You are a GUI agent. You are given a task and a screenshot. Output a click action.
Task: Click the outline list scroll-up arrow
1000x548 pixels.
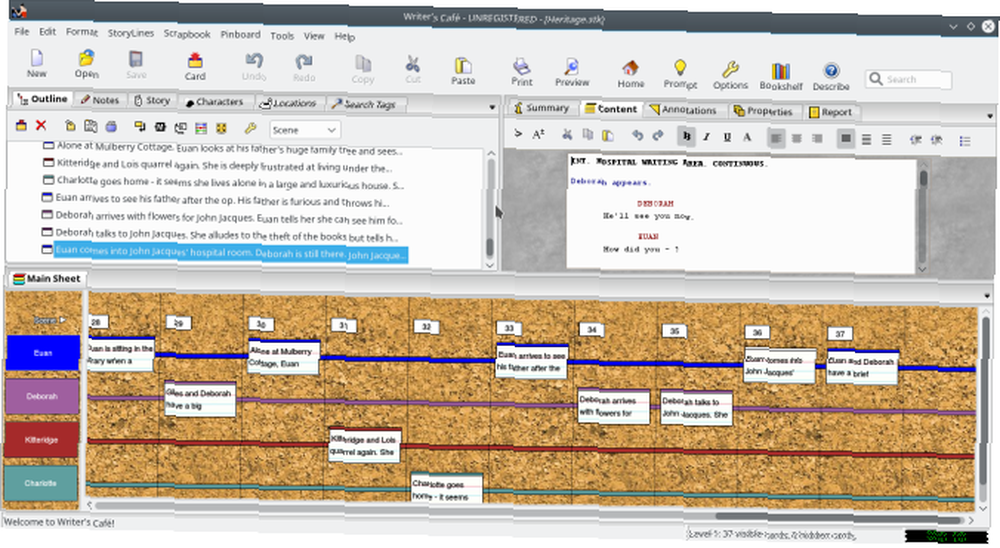click(x=491, y=153)
